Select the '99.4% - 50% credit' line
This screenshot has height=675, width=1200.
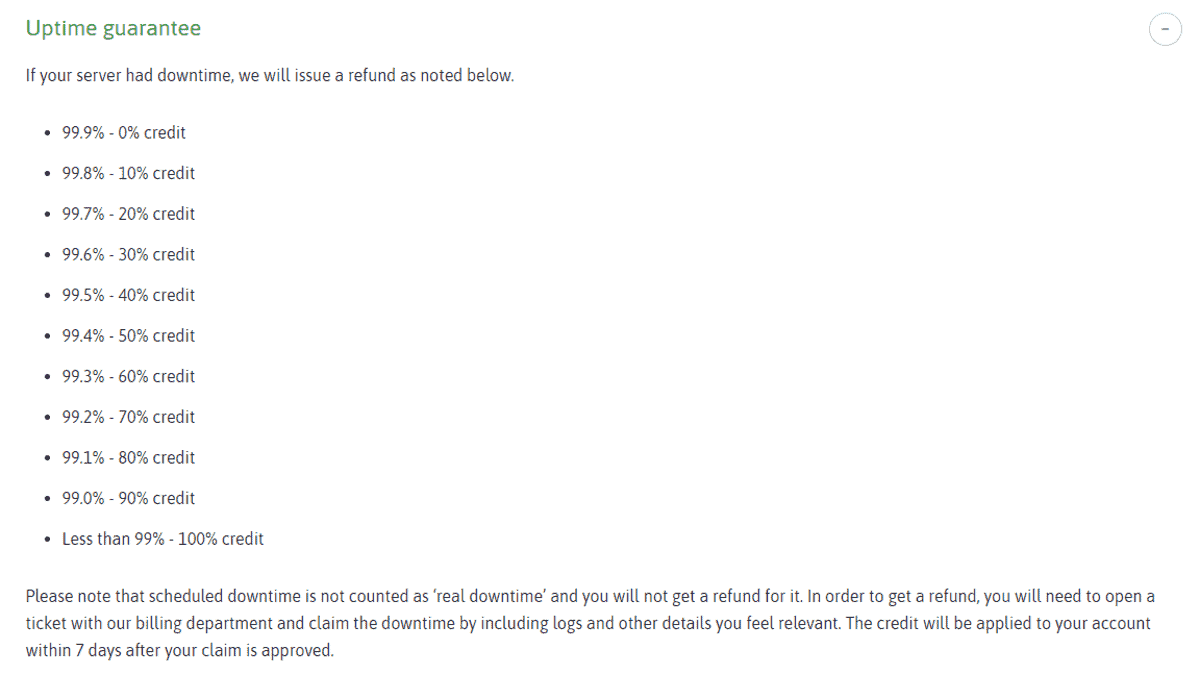coord(128,335)
